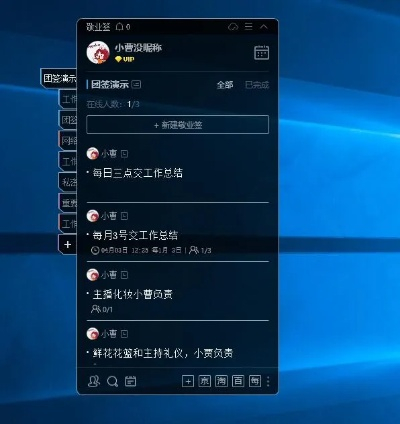Click small icon beside 小曹 above 主播化妆小曹负责
This screenshot has height=424, width=400.
[x=124, y=275]
